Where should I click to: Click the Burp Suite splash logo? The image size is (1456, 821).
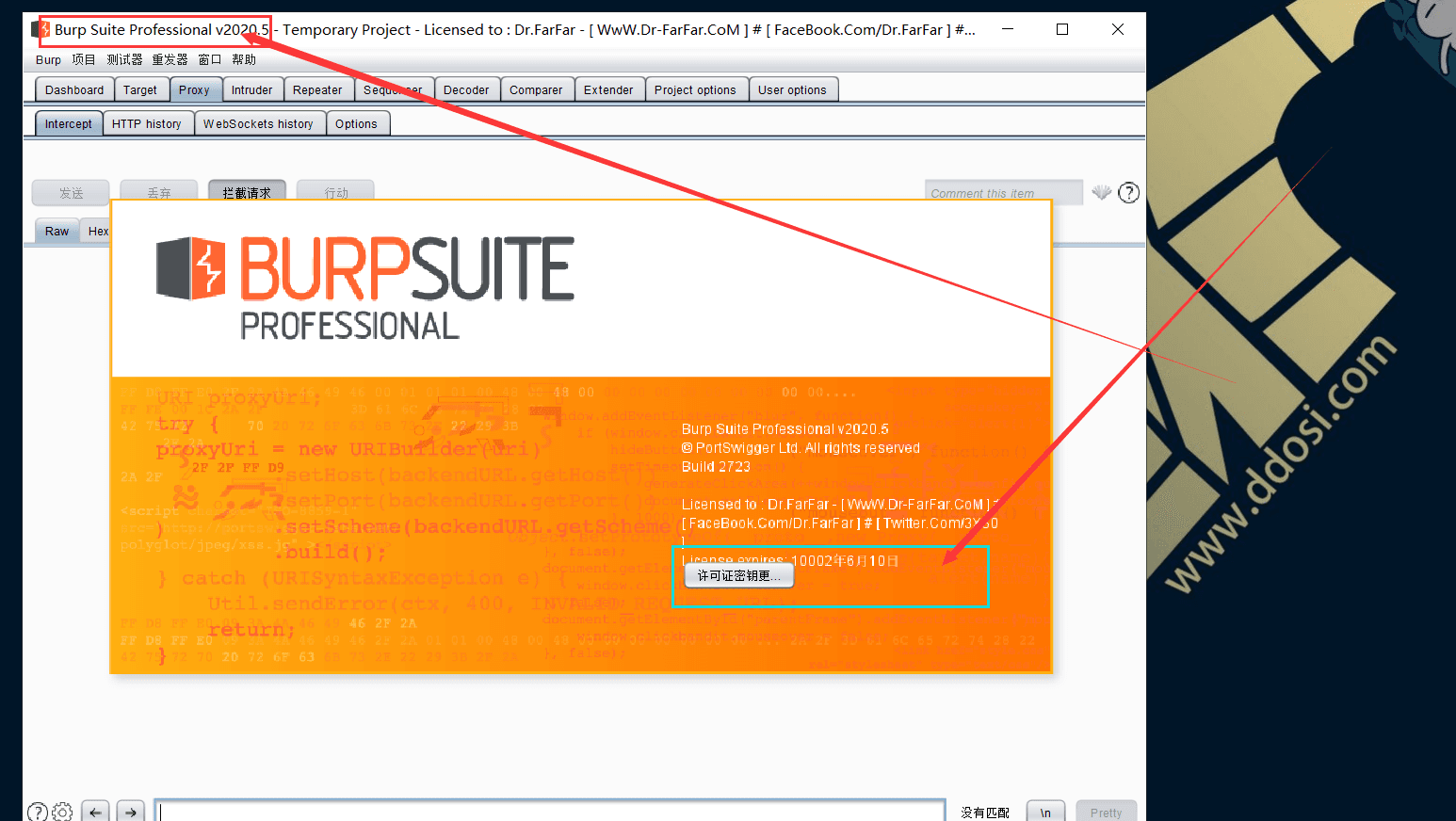[x=365, y=286]
